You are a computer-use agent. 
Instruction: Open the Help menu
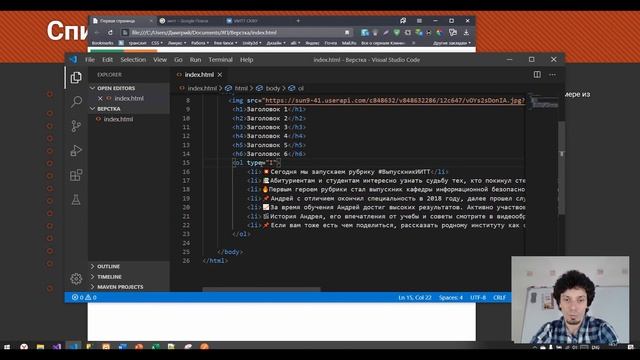247,60
